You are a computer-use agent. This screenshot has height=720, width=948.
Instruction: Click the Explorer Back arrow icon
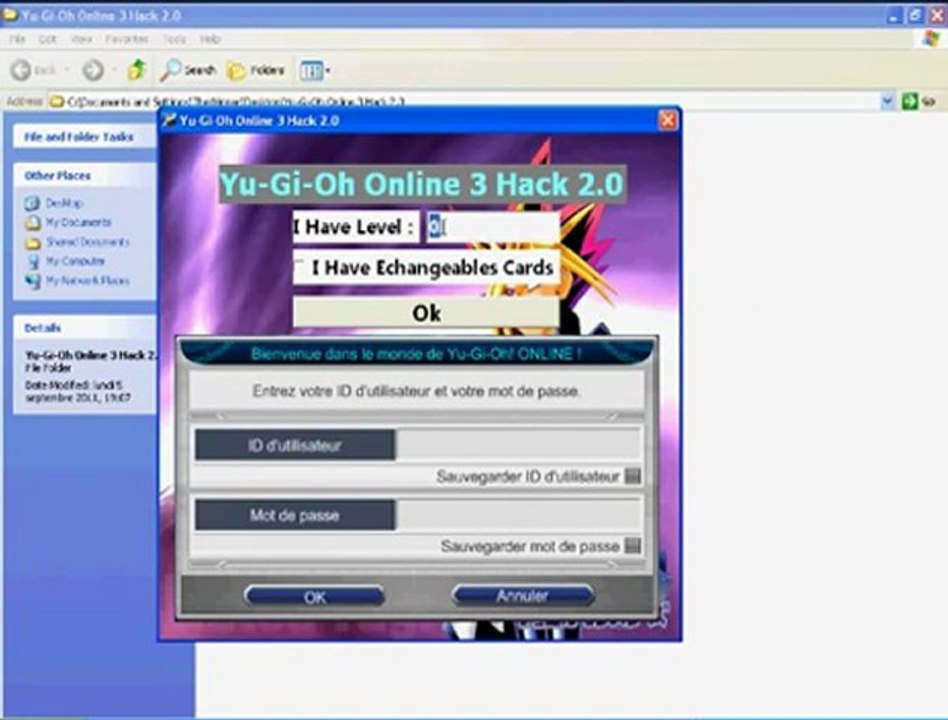pos(21,70)
